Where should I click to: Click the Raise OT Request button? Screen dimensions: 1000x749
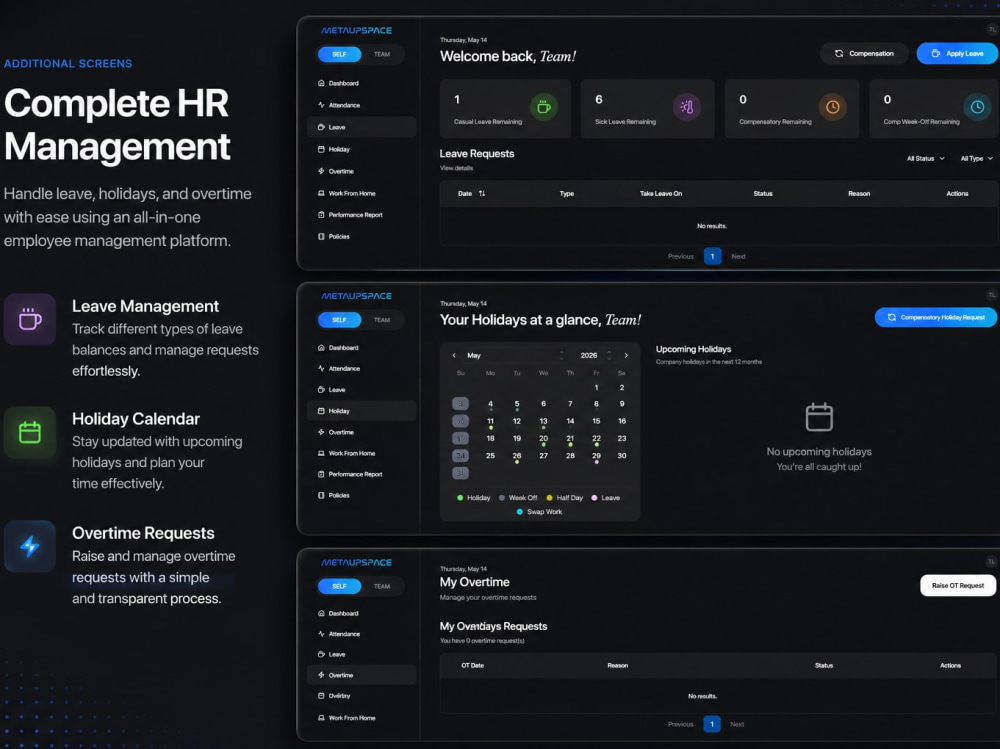coord(957,585)
